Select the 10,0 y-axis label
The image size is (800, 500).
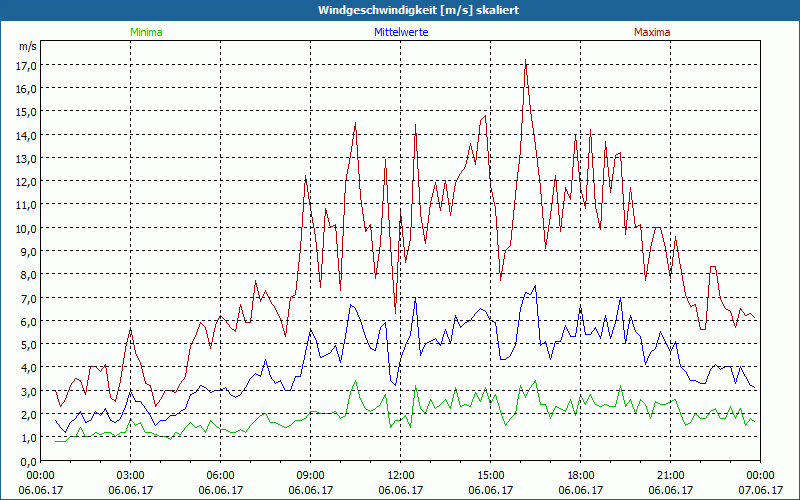click(x=26, y=228)
